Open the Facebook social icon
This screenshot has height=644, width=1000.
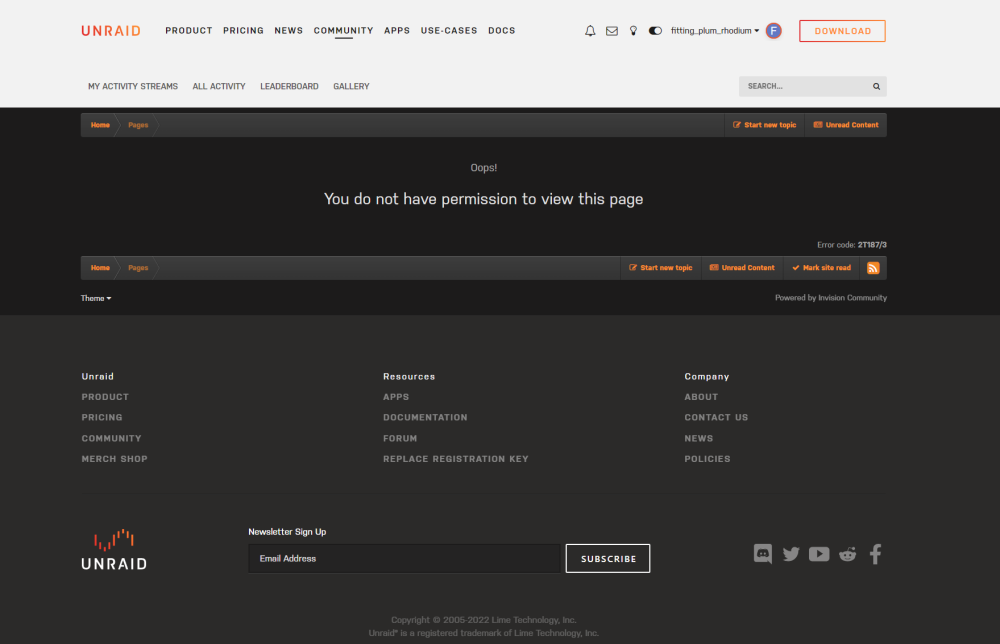click(x=876, y=553)
